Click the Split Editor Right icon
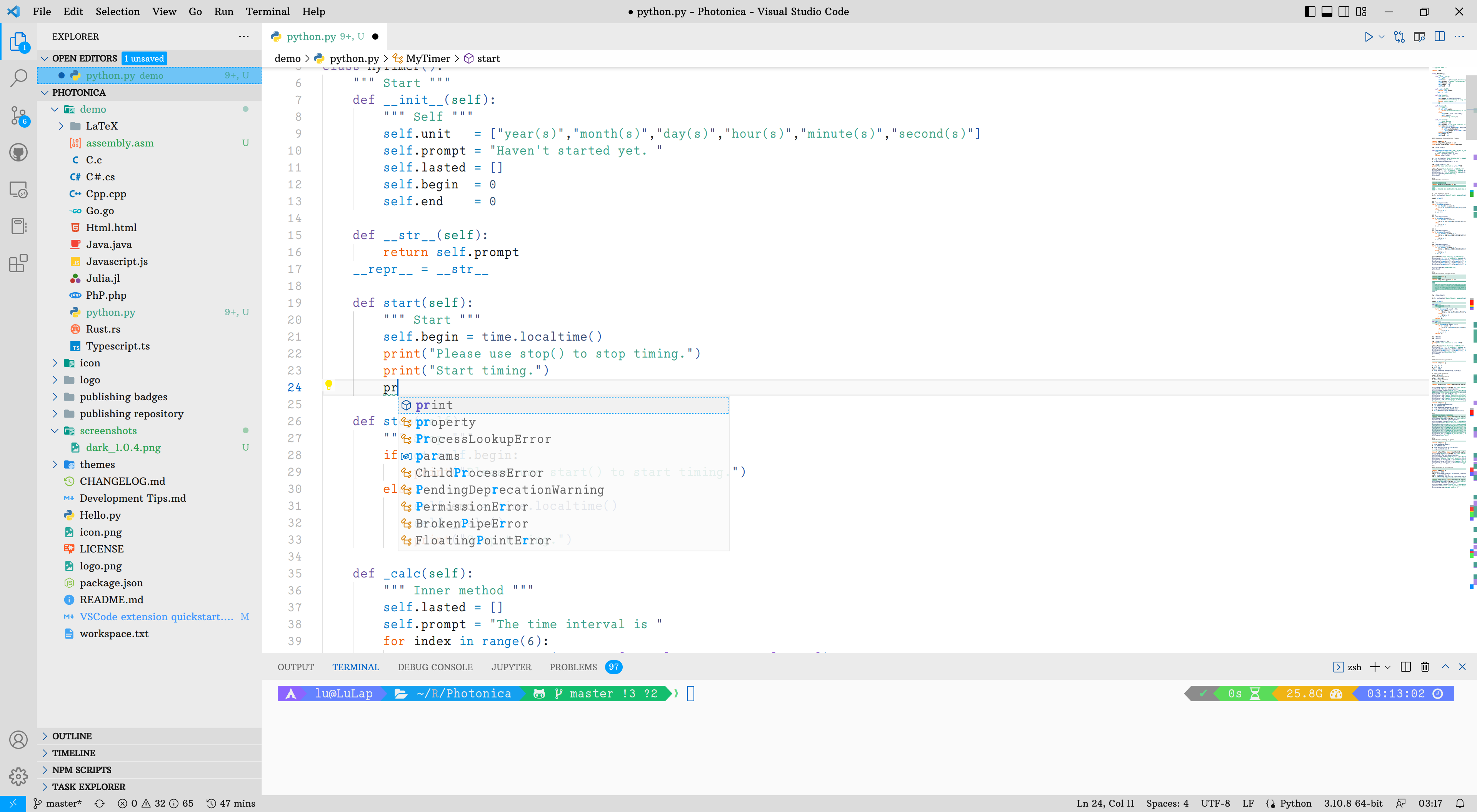Image resolution: width=1477 pixels, height=812 pixels. (1439, 37)
